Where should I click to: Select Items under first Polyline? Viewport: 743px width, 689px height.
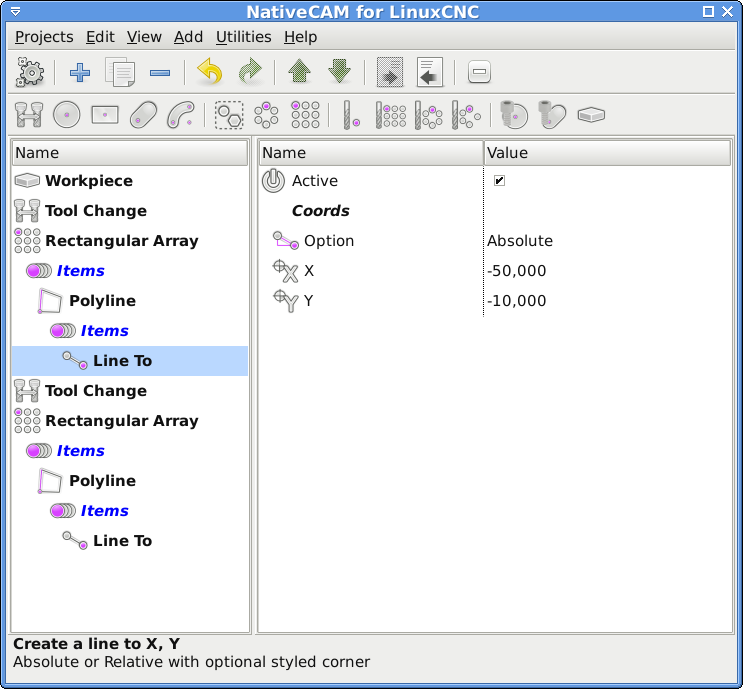tap(130, 331)
